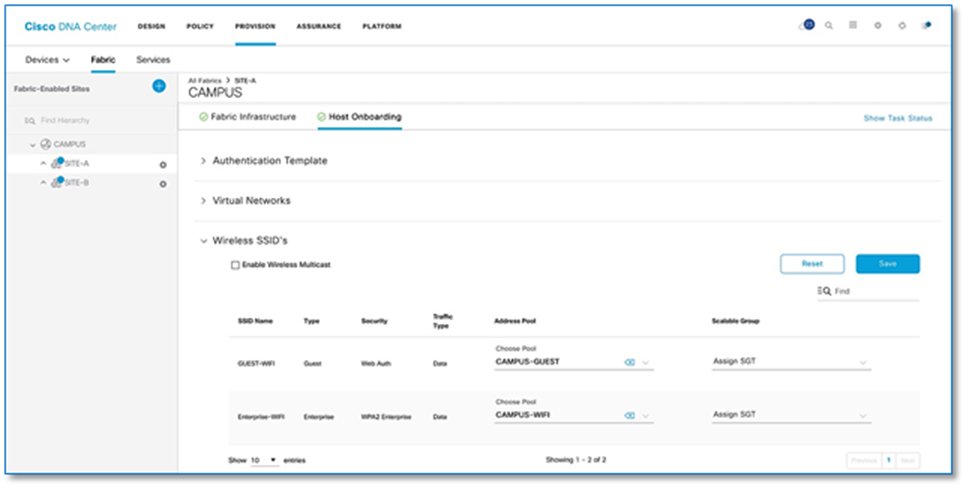This screenshot has height=488, width=966.
Task: Click the WPA2 Enterprise security cell
Action: 386,418
